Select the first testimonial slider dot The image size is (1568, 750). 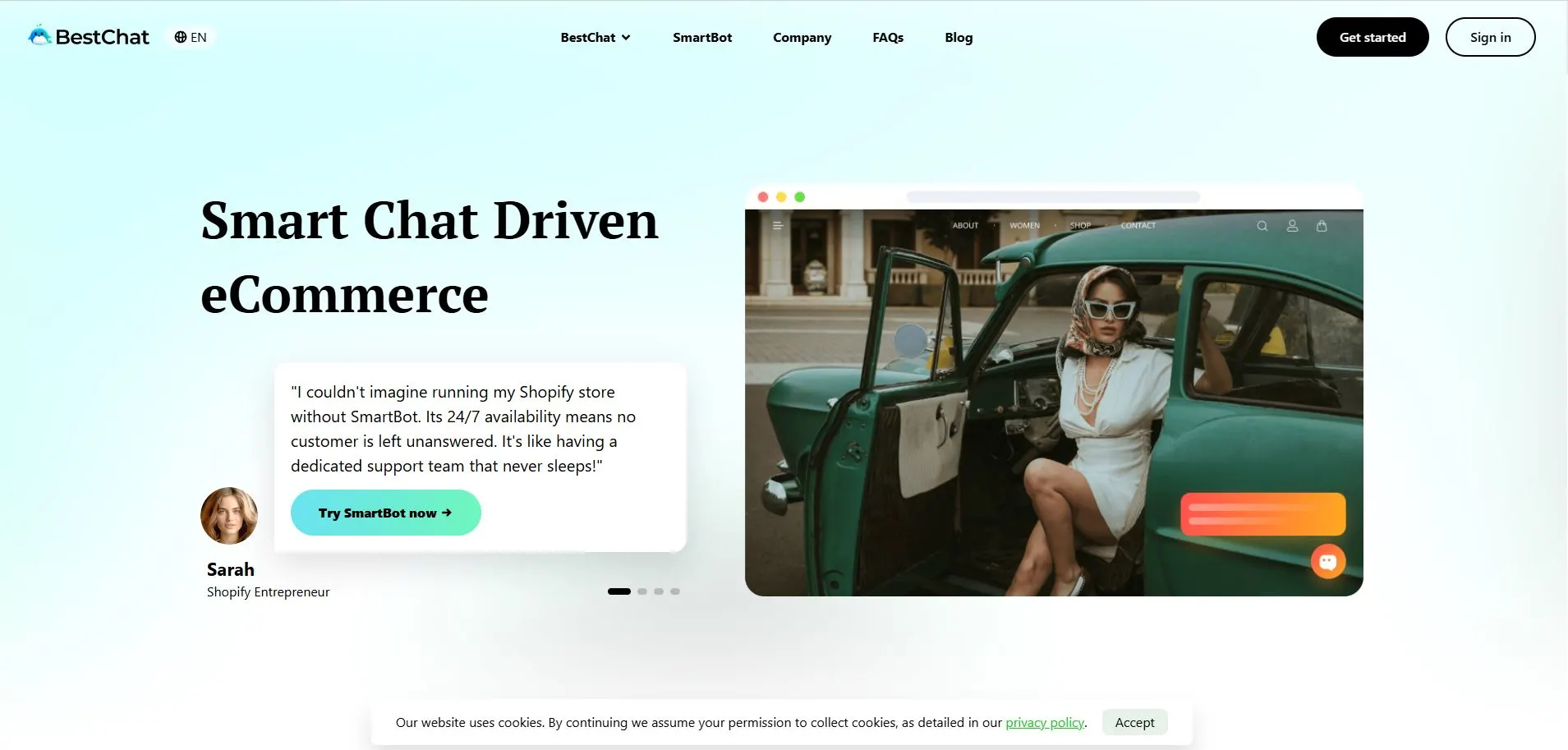point(618,591)
